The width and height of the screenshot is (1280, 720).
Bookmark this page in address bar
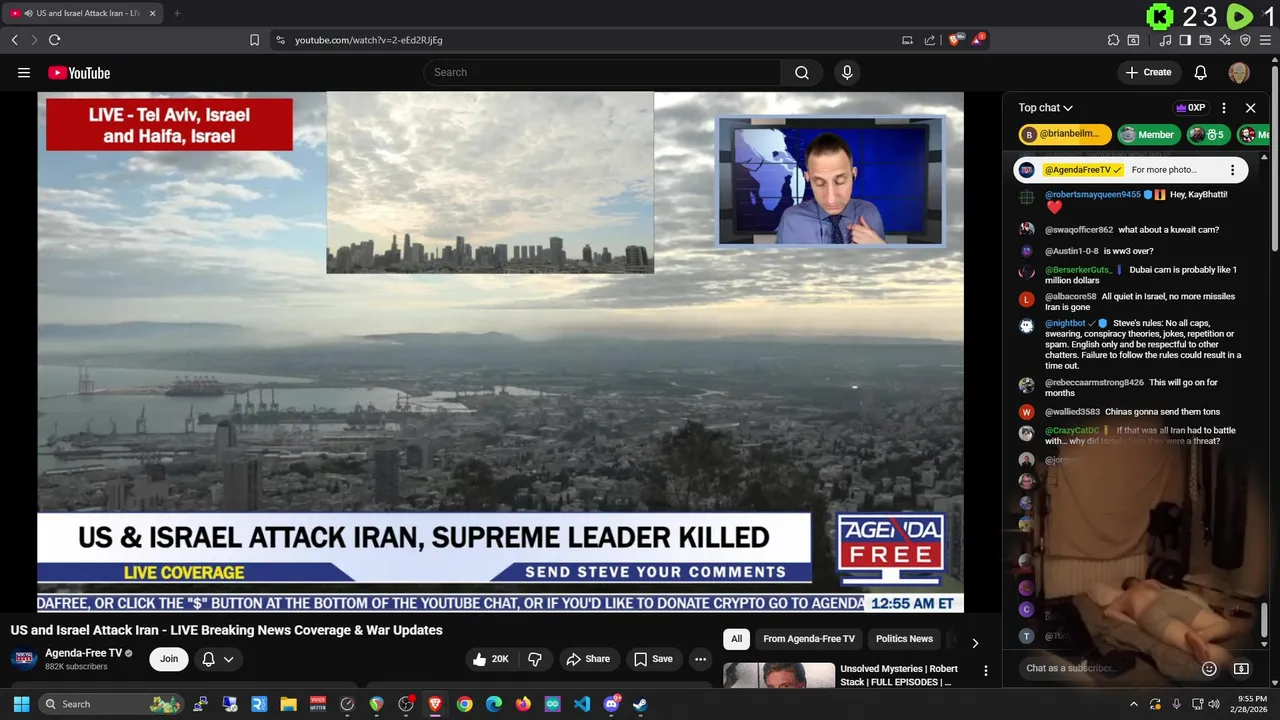pyautogui.click(x=254, y=40)
